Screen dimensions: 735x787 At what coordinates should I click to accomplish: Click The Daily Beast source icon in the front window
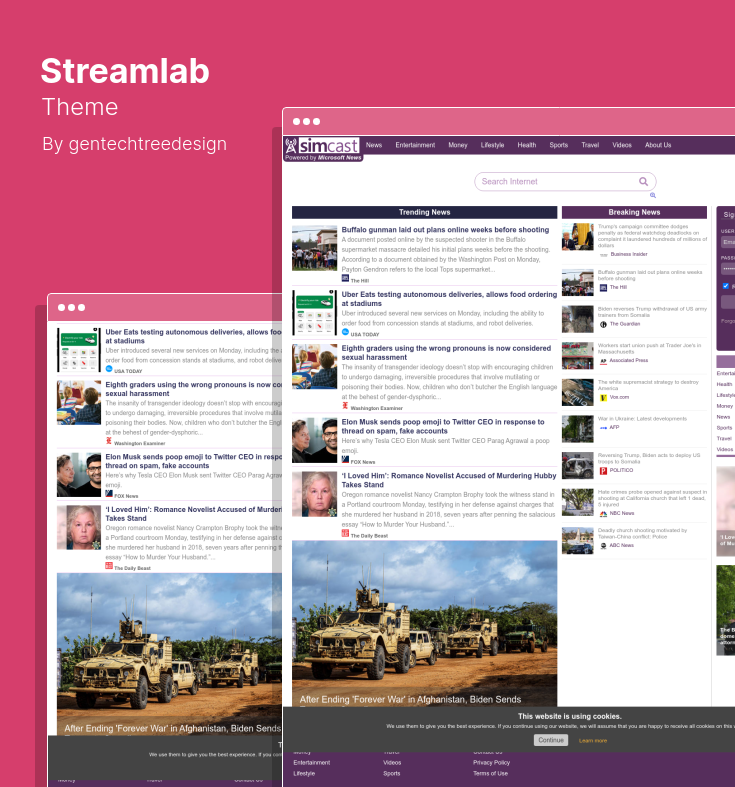click(x=345, y=533)
